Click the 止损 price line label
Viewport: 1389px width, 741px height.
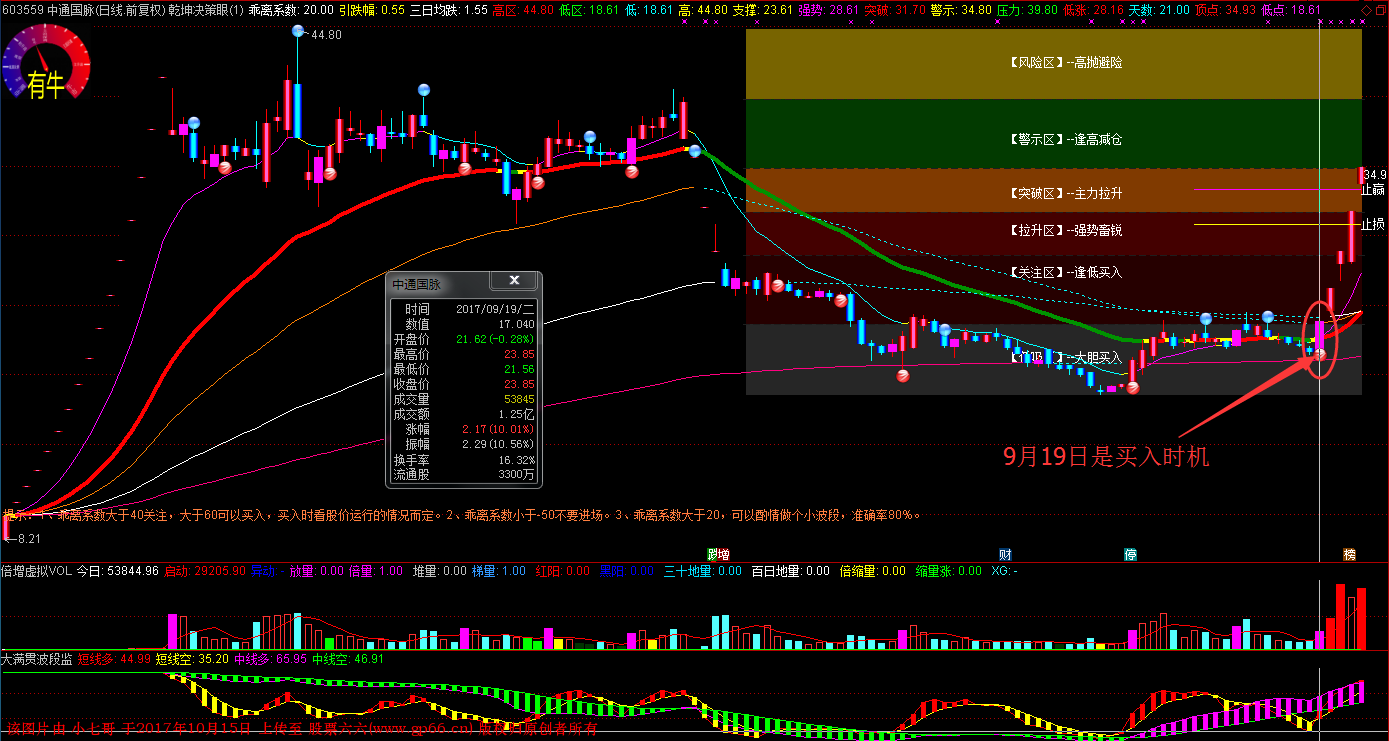point(1372,225)
